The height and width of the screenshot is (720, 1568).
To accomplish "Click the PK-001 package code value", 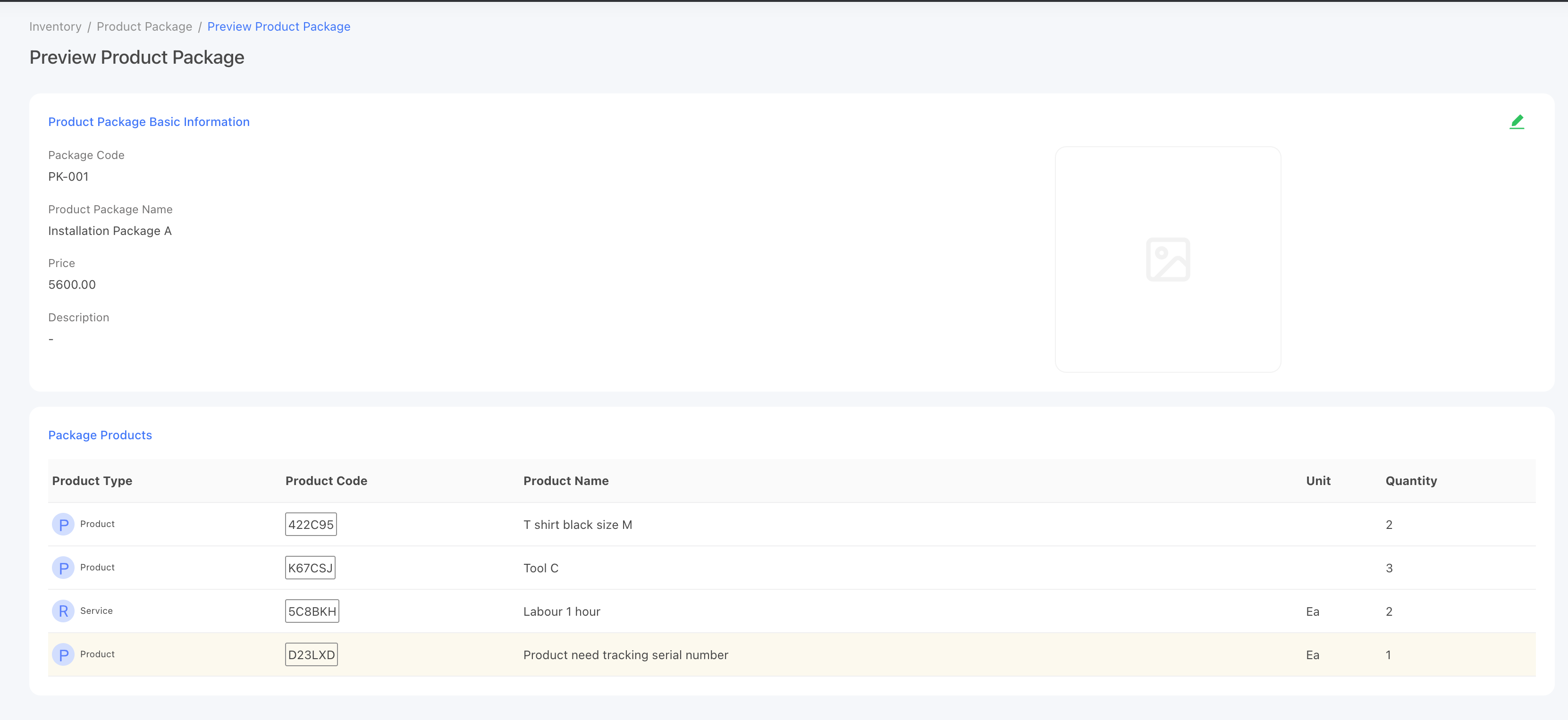I will pyautogui.click(x=68, y=176).
